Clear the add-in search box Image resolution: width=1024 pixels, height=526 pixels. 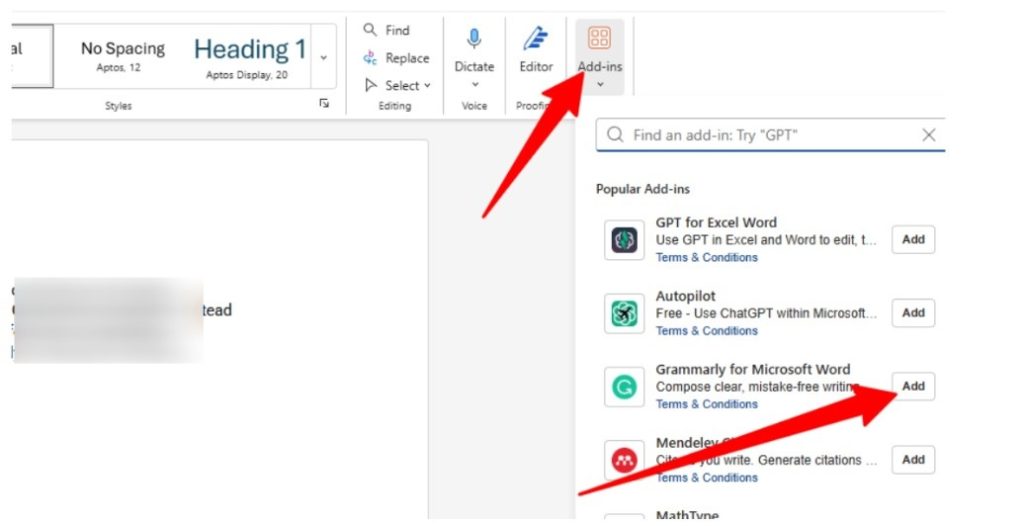(928, 135)
